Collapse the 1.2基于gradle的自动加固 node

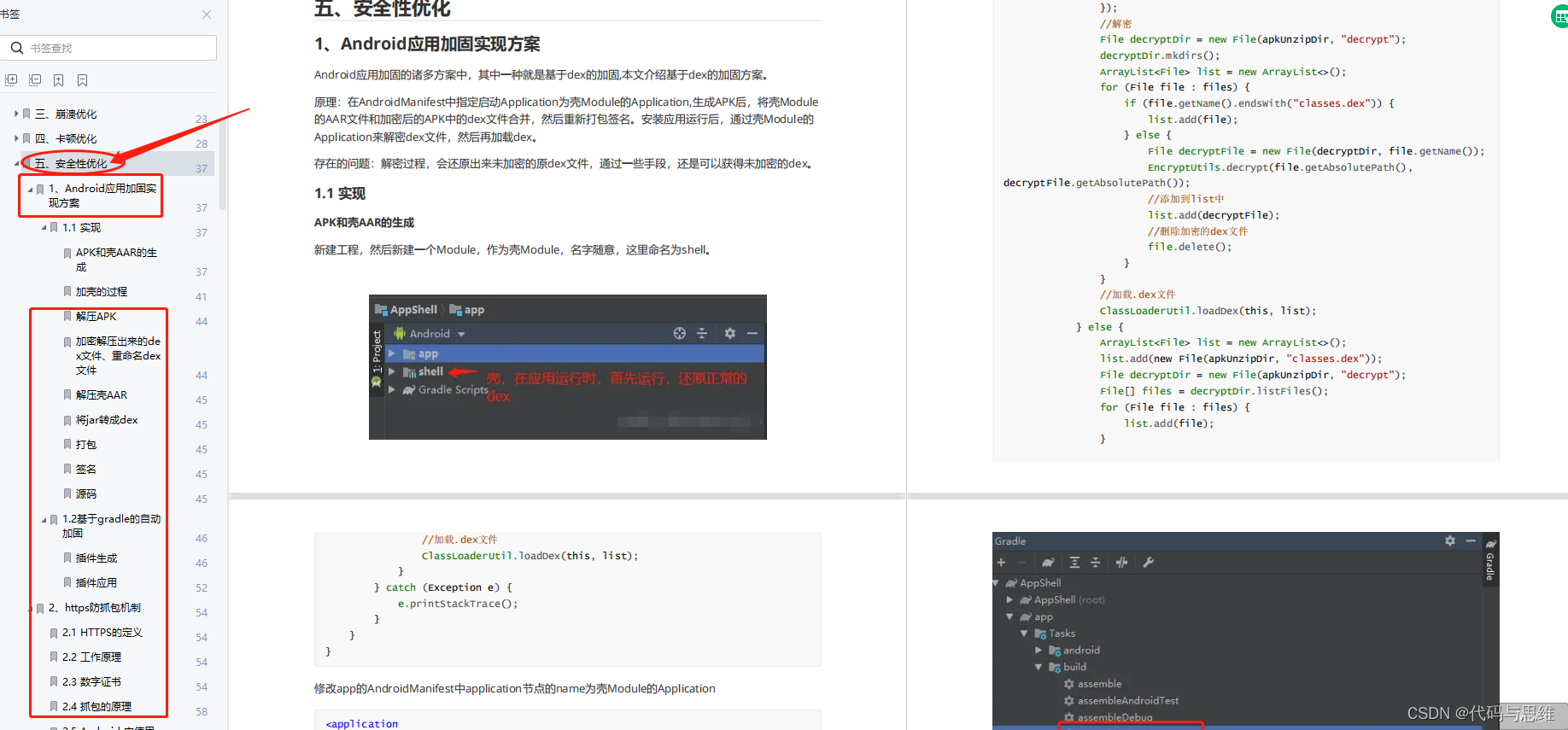click(x=44, y=519)
